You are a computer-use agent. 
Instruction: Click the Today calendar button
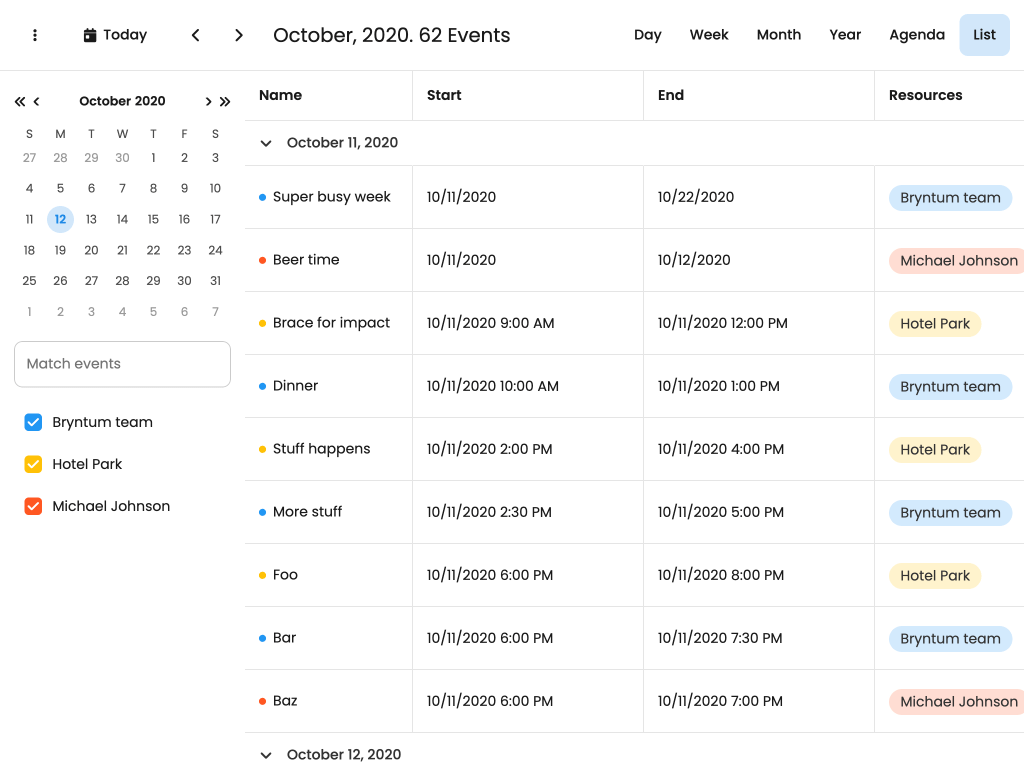click(115, 35)
